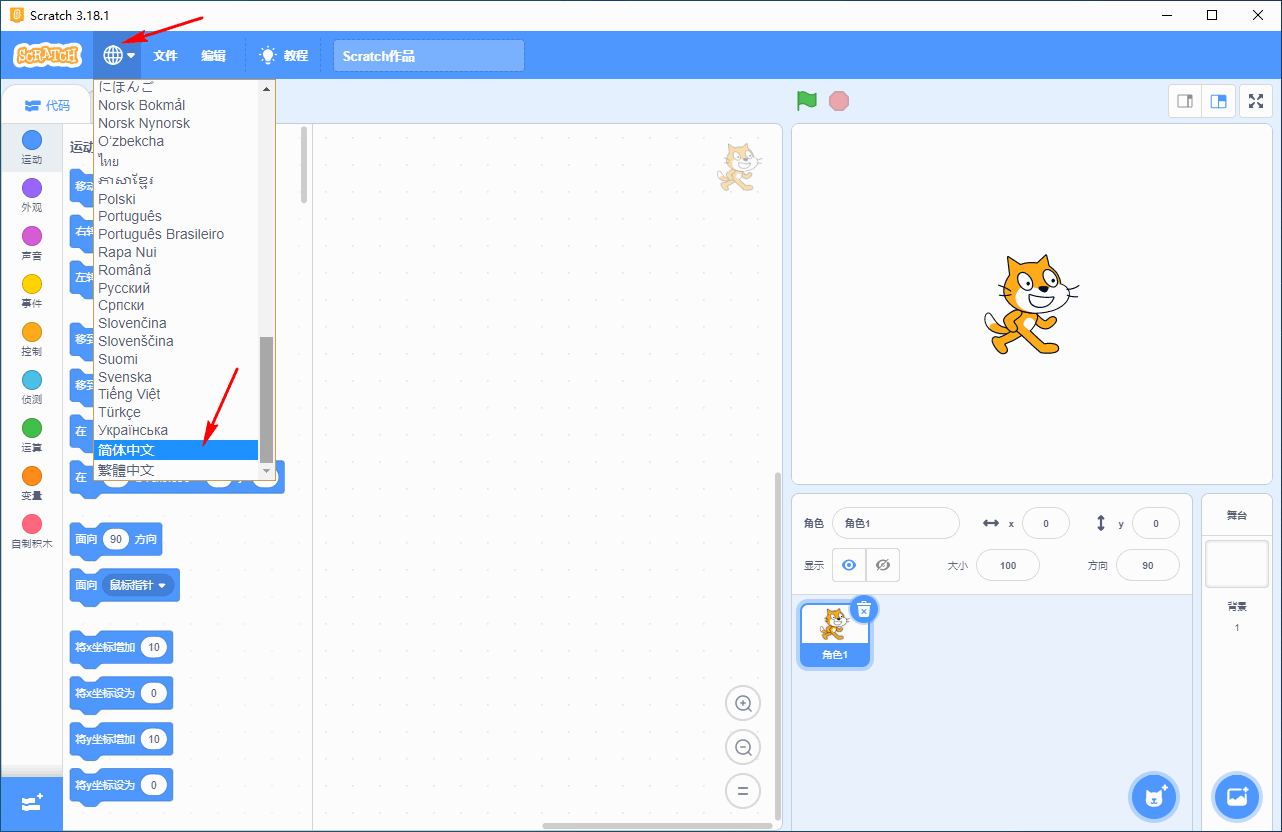Show the sprite with eye icon
Screen dimensions: 1282x832
(849, 565)
